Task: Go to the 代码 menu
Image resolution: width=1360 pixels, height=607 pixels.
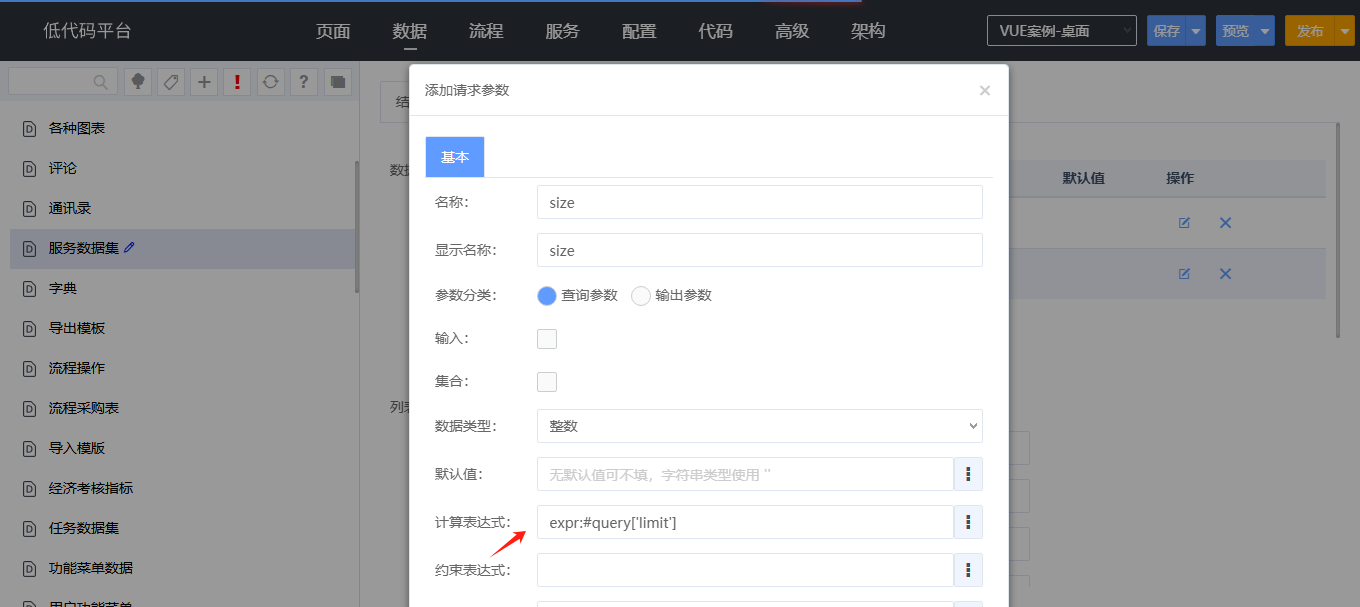Action: 715,31
